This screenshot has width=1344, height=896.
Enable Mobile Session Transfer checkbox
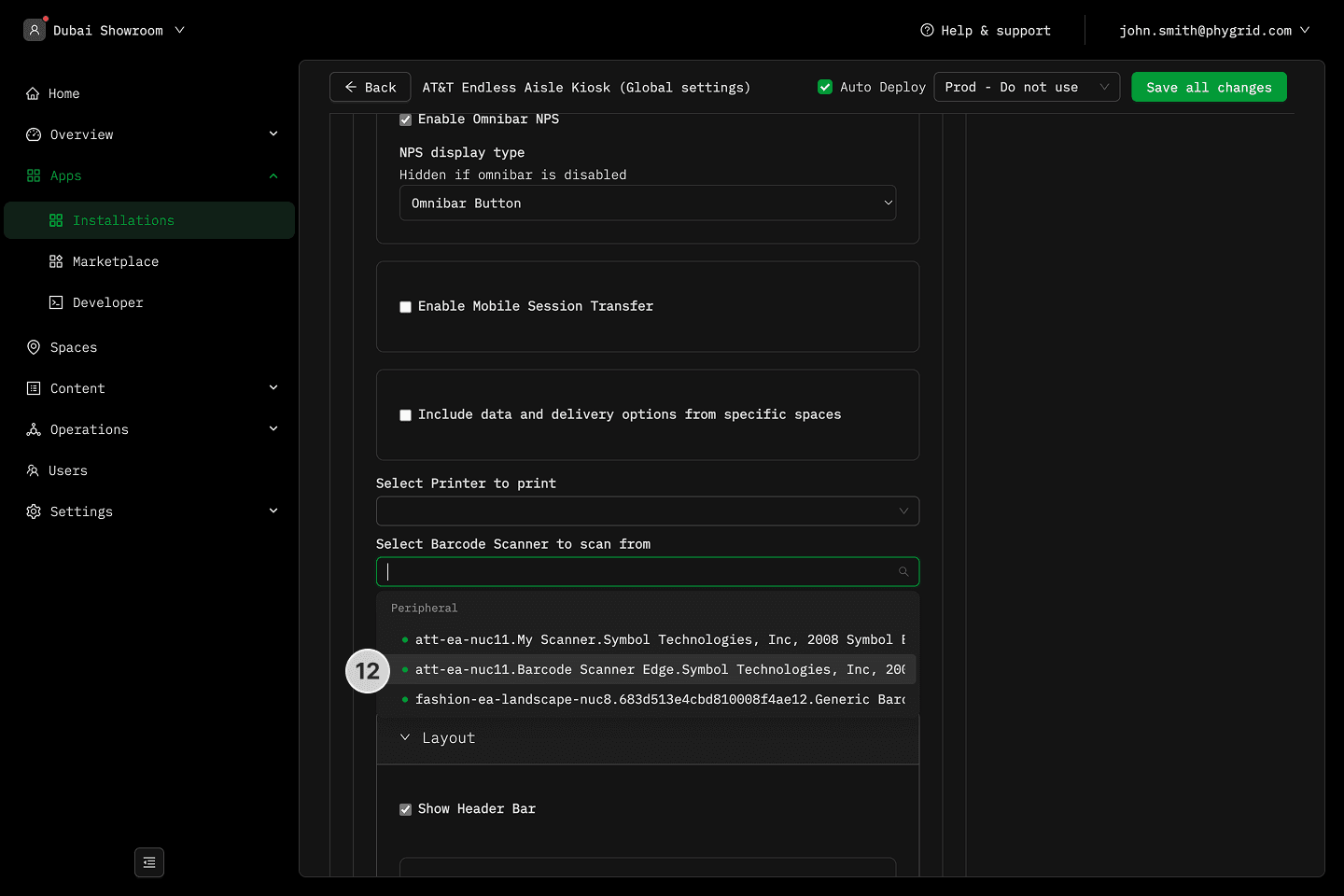pos(405,307)
